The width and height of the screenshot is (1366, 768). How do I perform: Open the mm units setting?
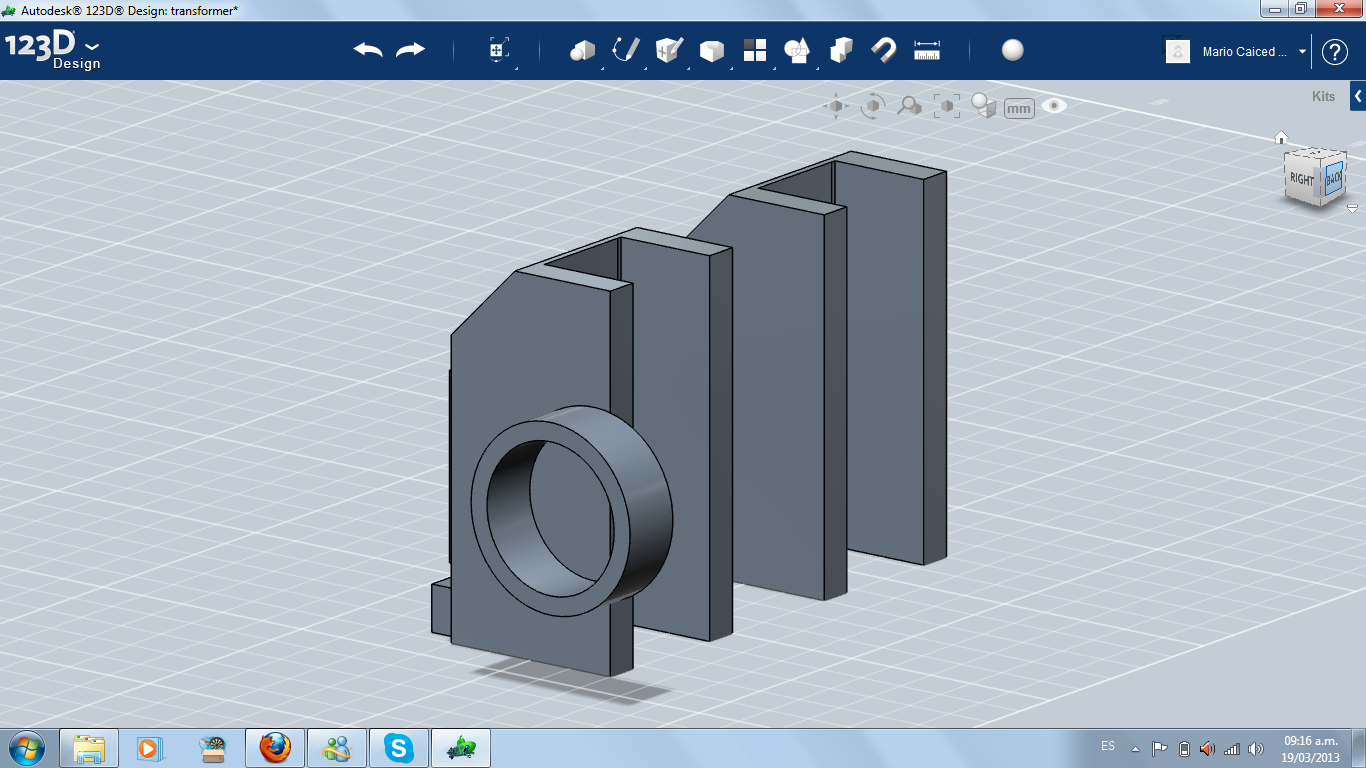[1019, 108]
